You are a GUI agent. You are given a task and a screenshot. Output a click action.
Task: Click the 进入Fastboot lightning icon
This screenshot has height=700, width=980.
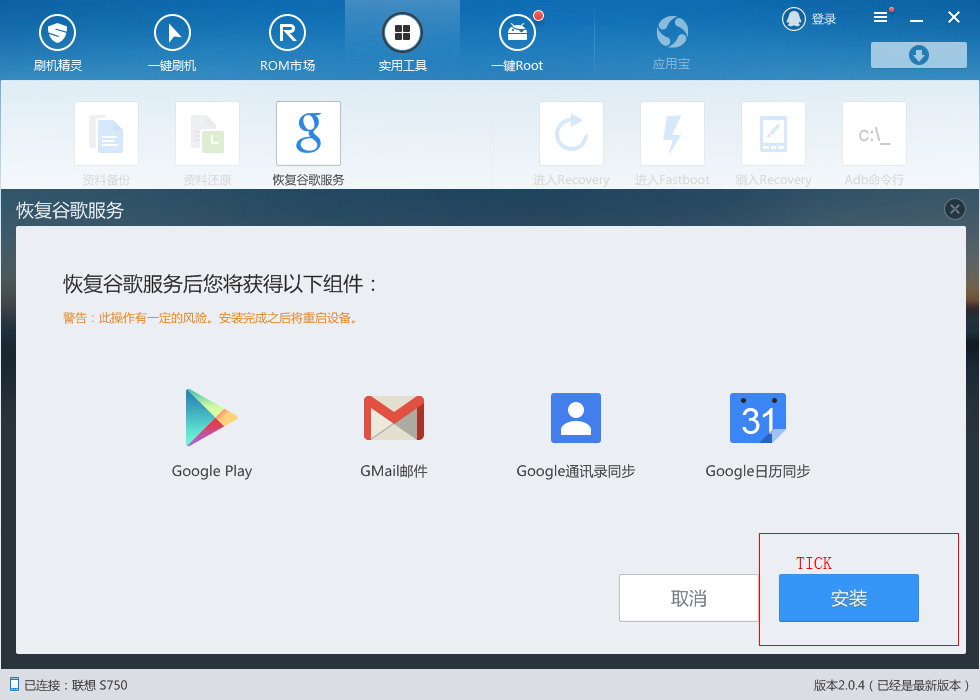point(672,134)
